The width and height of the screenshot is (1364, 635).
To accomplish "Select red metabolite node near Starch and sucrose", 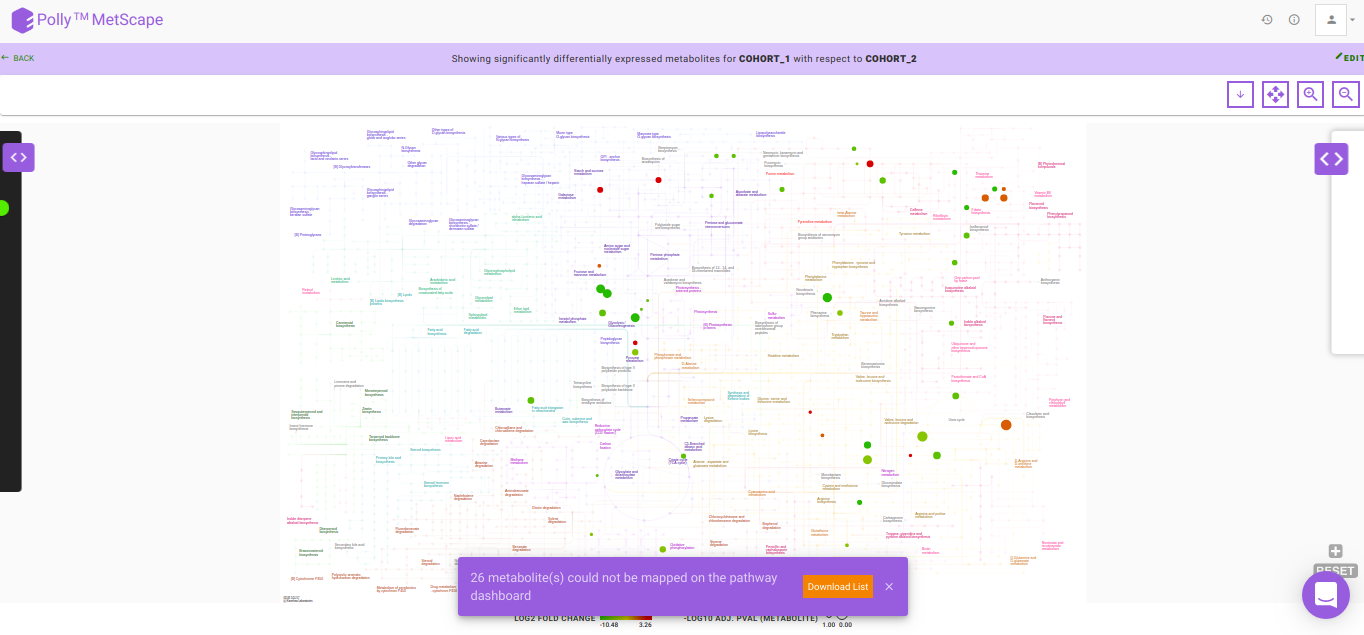I will [600, 190].
